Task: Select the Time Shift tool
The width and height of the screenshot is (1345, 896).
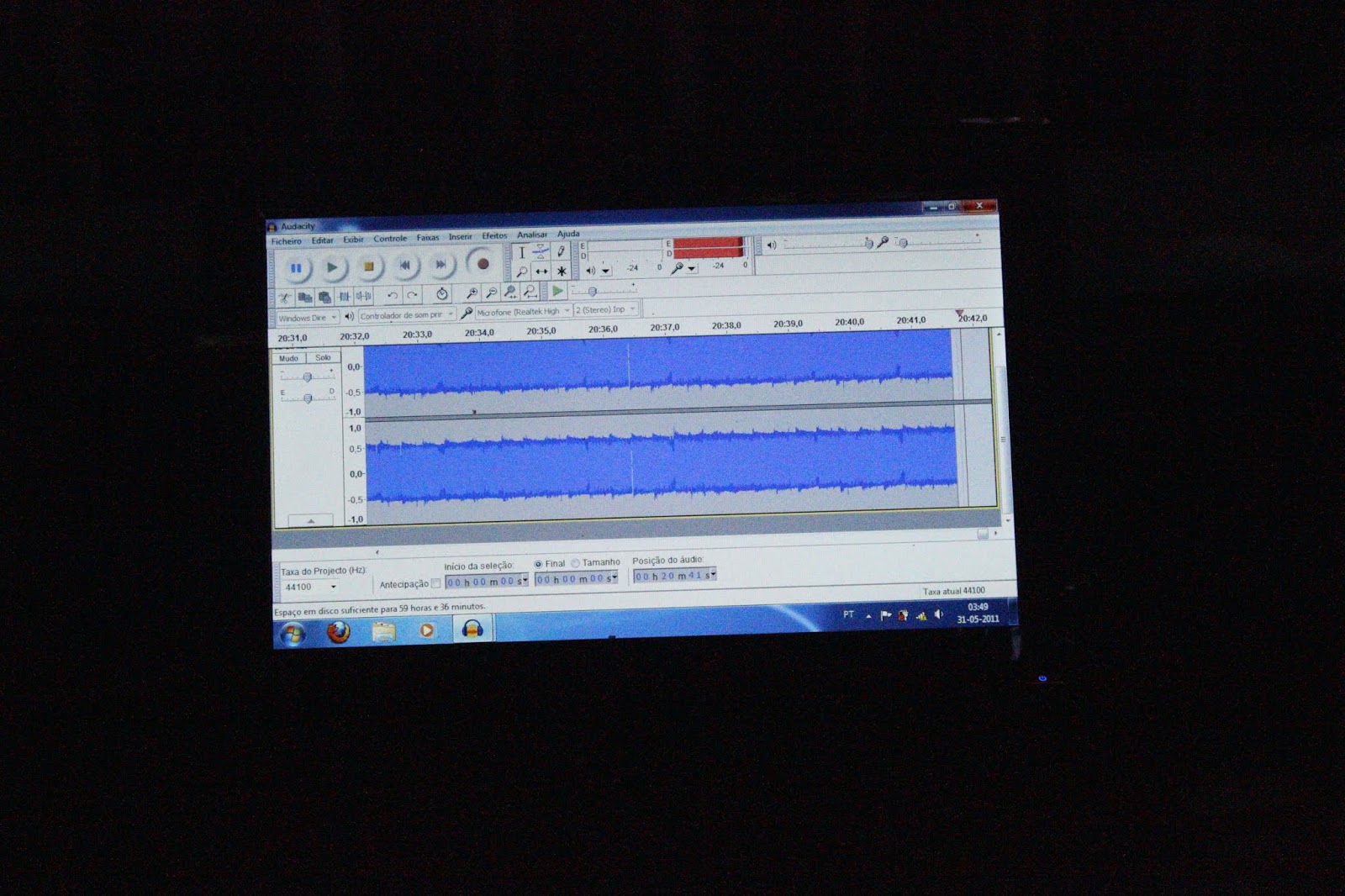Action: pos(541,271)
